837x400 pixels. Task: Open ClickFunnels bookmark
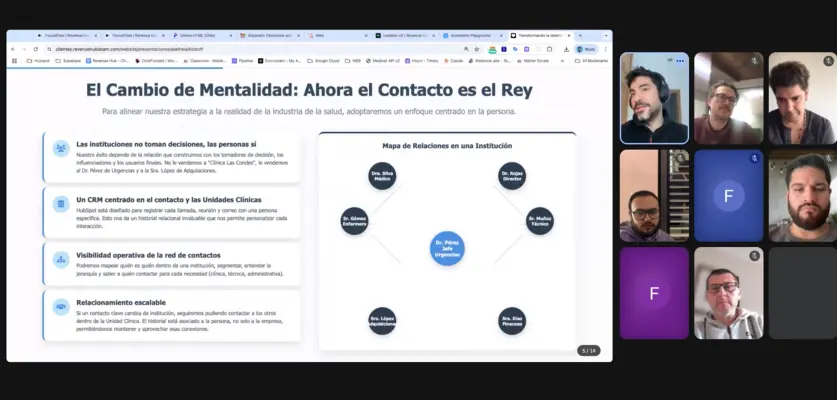(156, 61)
